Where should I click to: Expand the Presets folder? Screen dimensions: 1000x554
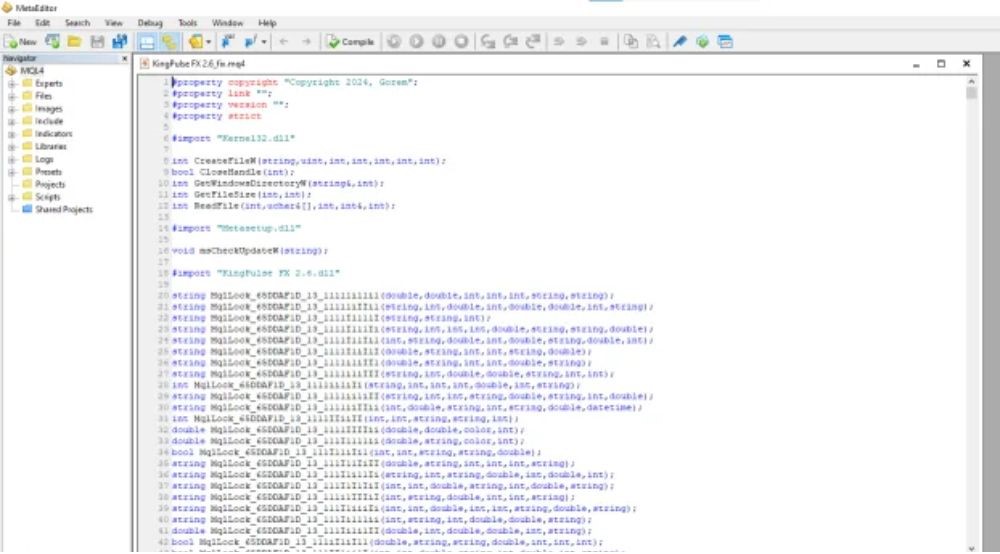[x=11, y=172]
